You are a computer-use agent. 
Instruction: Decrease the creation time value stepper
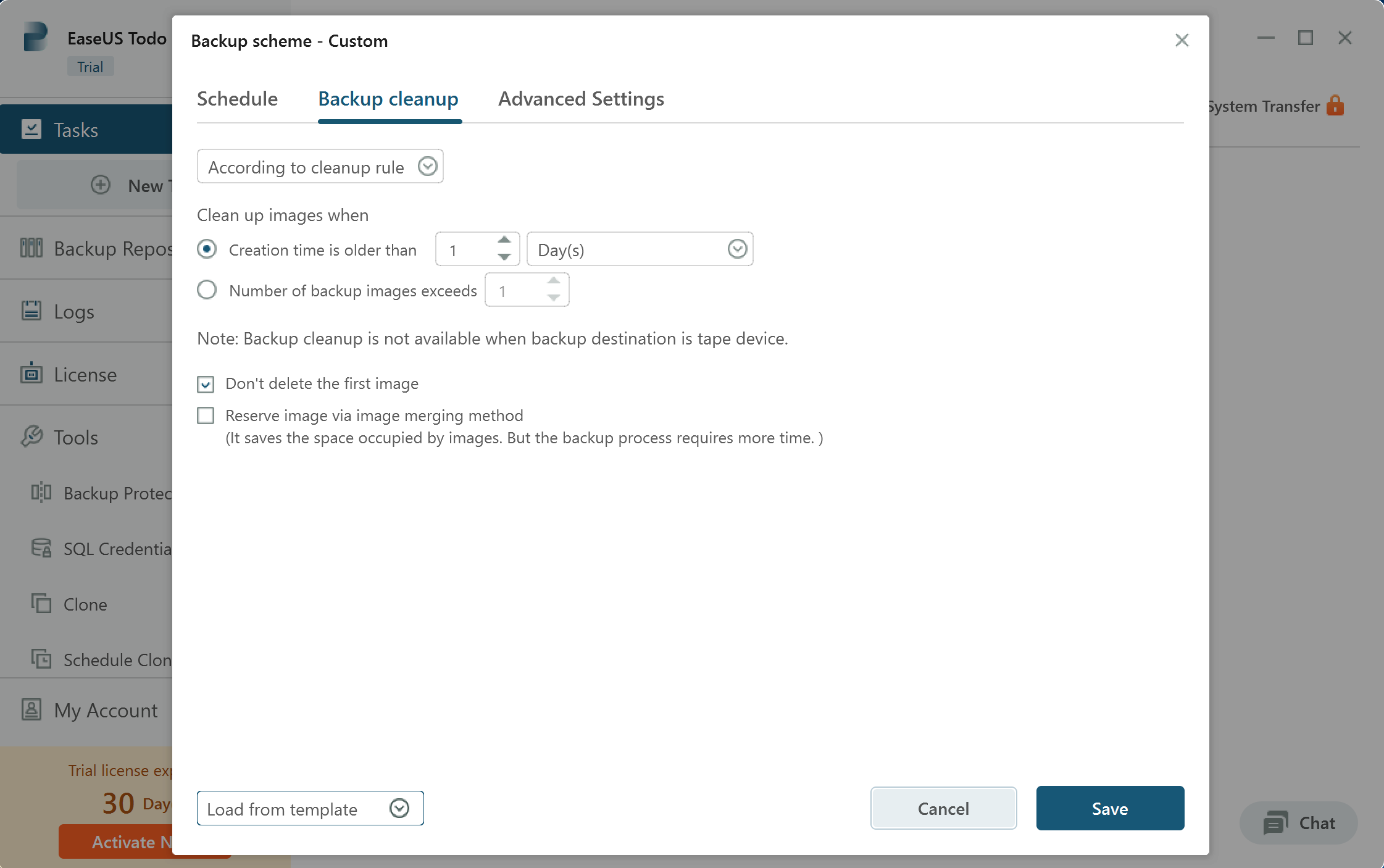(504, 257)
